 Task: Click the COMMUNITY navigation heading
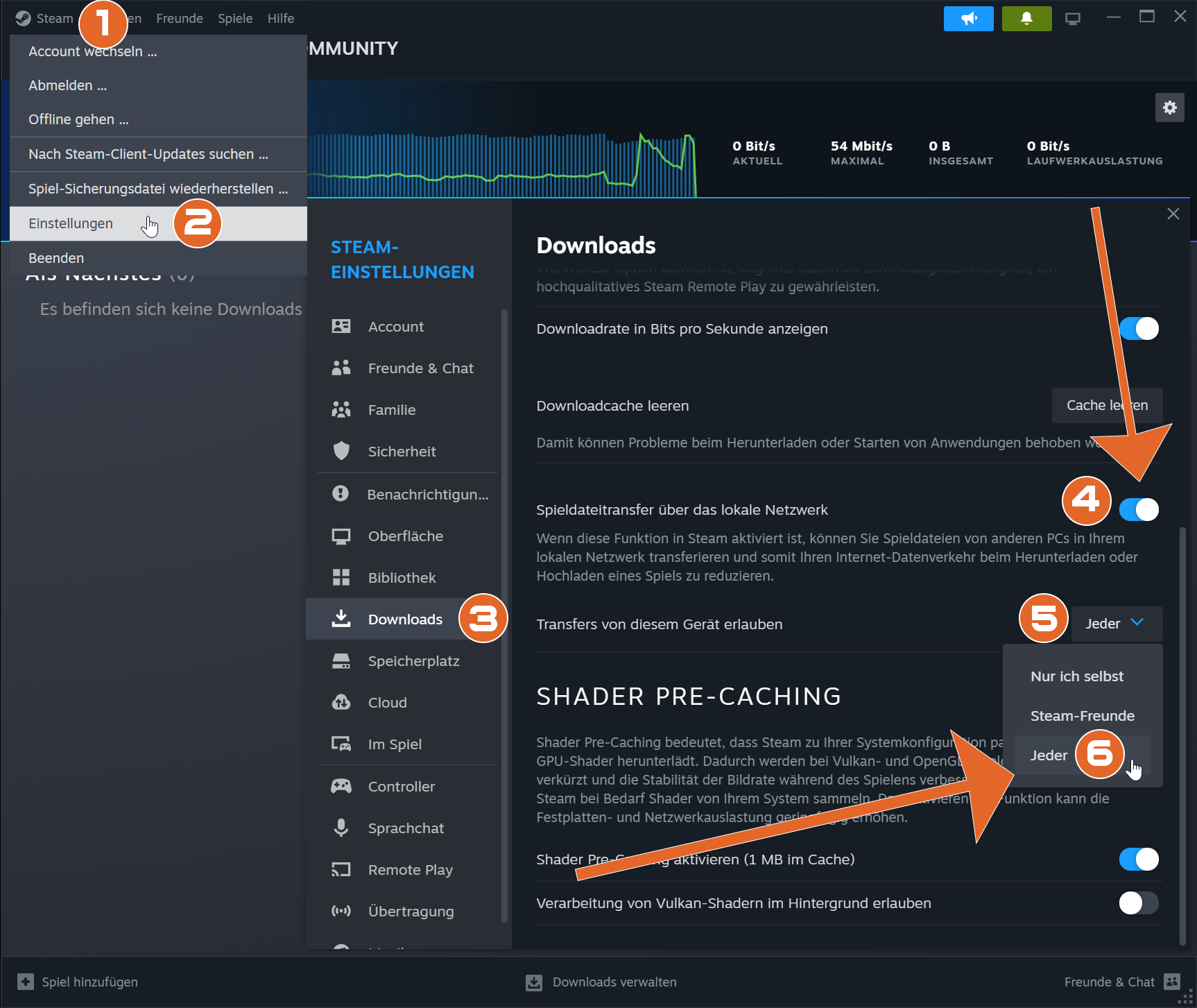353,49
